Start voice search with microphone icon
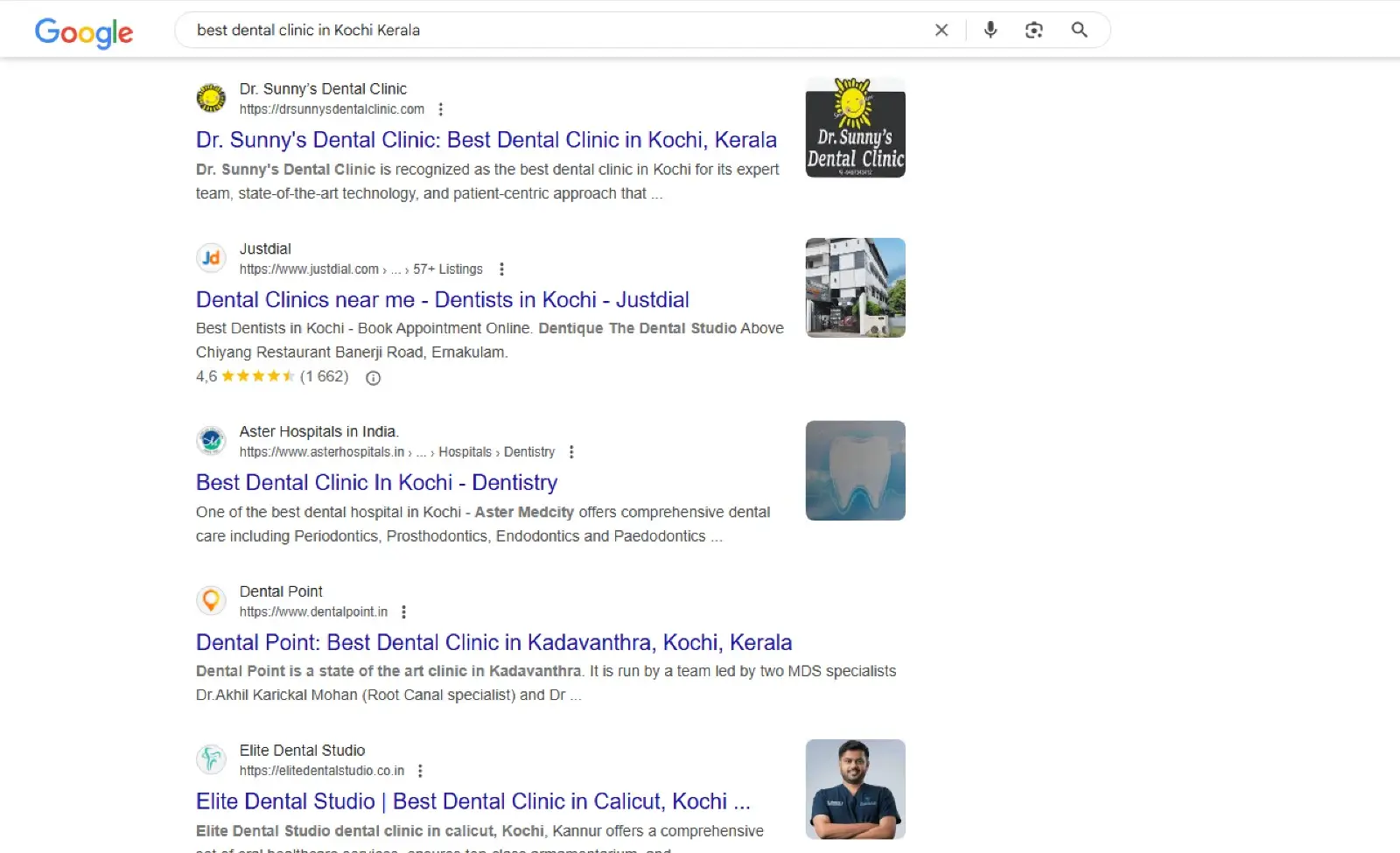 pos(990,30)
